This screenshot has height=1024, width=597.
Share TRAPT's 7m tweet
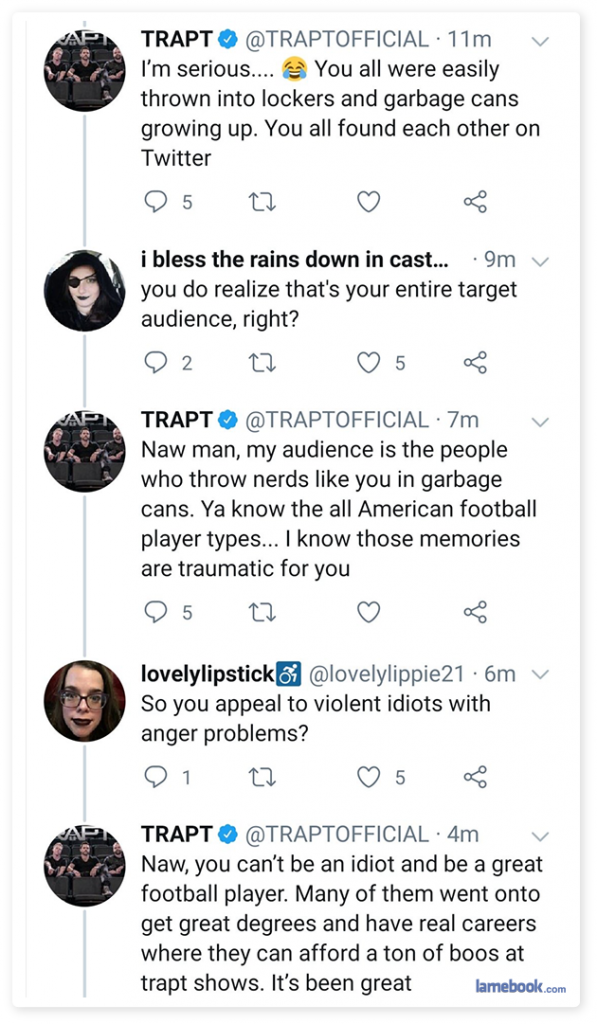pos(476,612)
